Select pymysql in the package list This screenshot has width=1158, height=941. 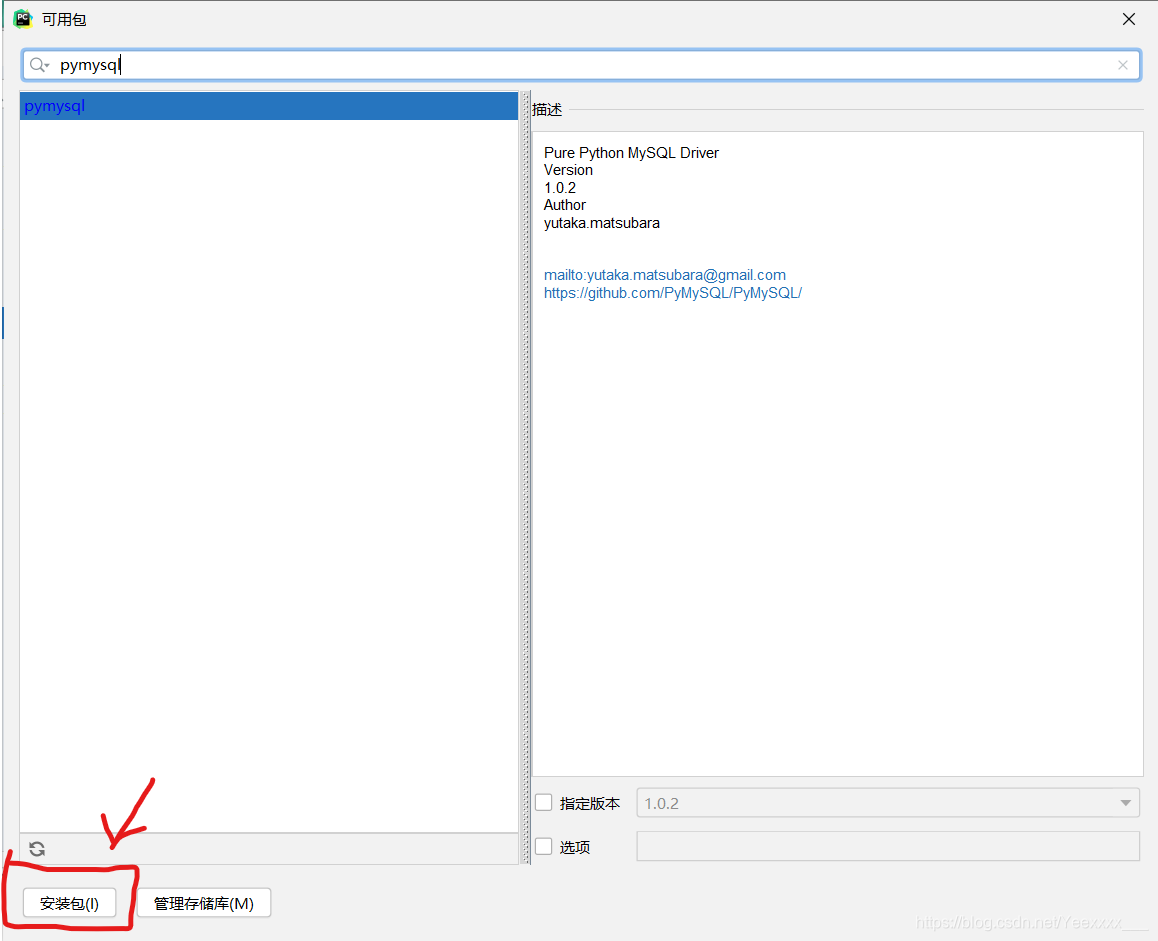269,106
